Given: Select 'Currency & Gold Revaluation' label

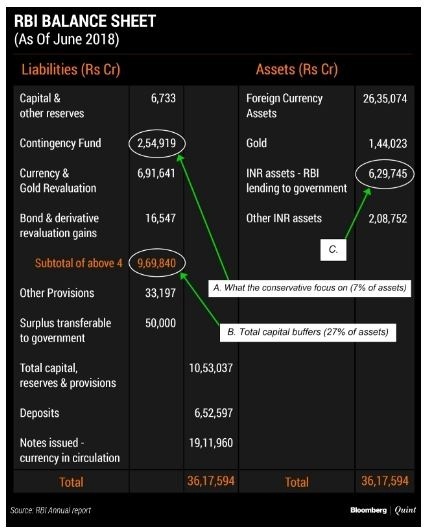Looking at the screenshot, I should pos(58,180).
